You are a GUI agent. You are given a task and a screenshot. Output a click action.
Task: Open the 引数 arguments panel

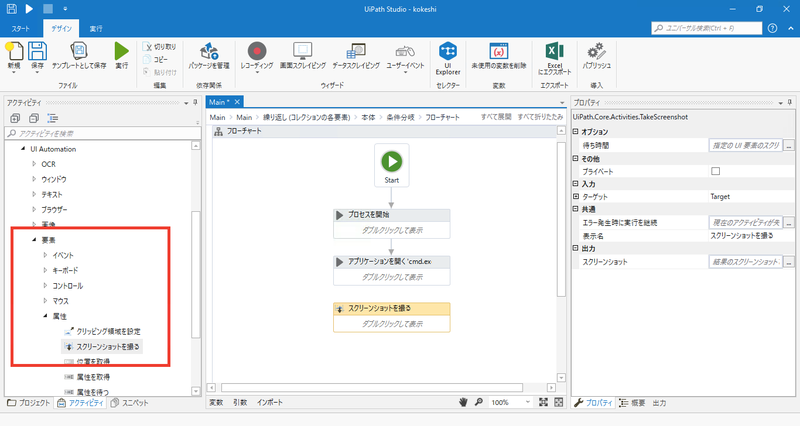(x=240, y=402)
